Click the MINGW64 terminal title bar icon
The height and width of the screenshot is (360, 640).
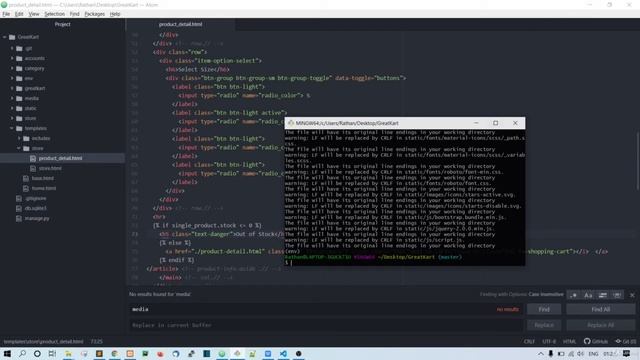pos(291,123)
